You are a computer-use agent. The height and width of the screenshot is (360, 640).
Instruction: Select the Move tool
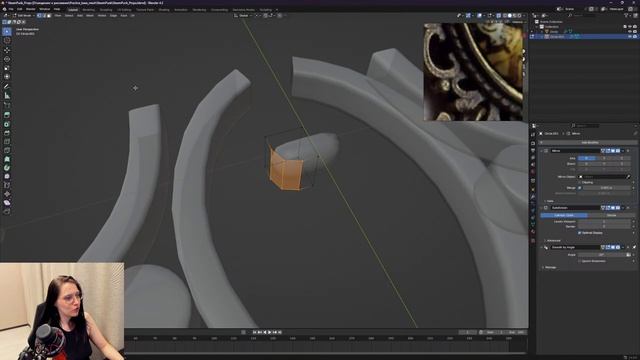coord(7,50)
